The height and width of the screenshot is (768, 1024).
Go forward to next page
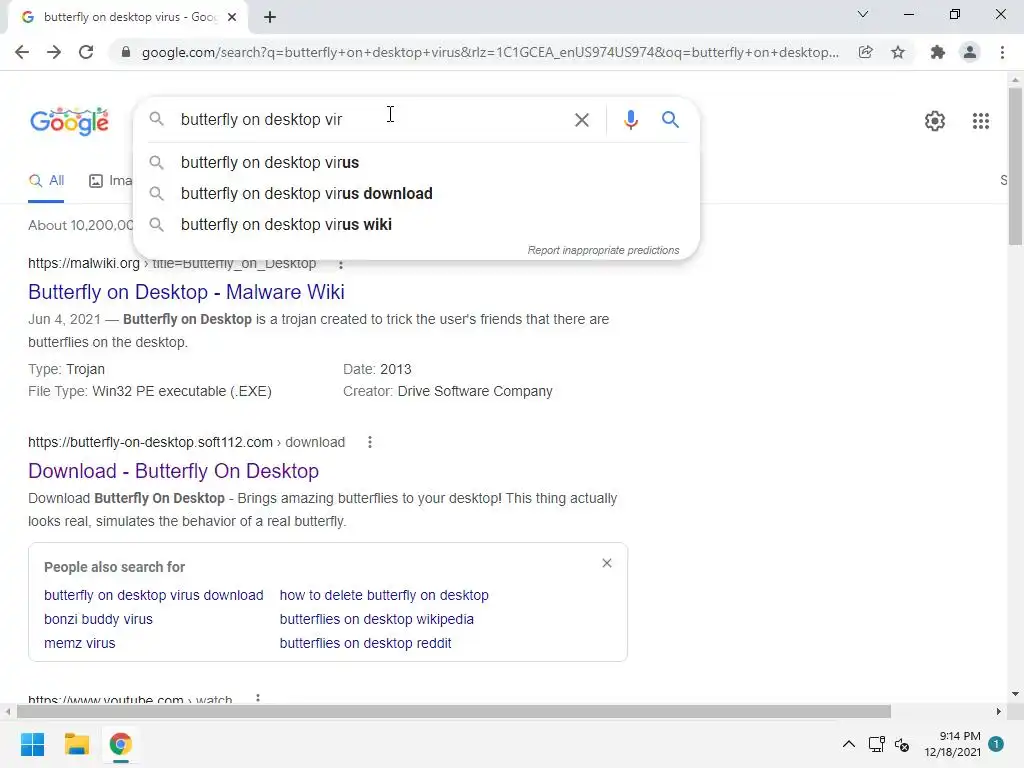(54, 52)
